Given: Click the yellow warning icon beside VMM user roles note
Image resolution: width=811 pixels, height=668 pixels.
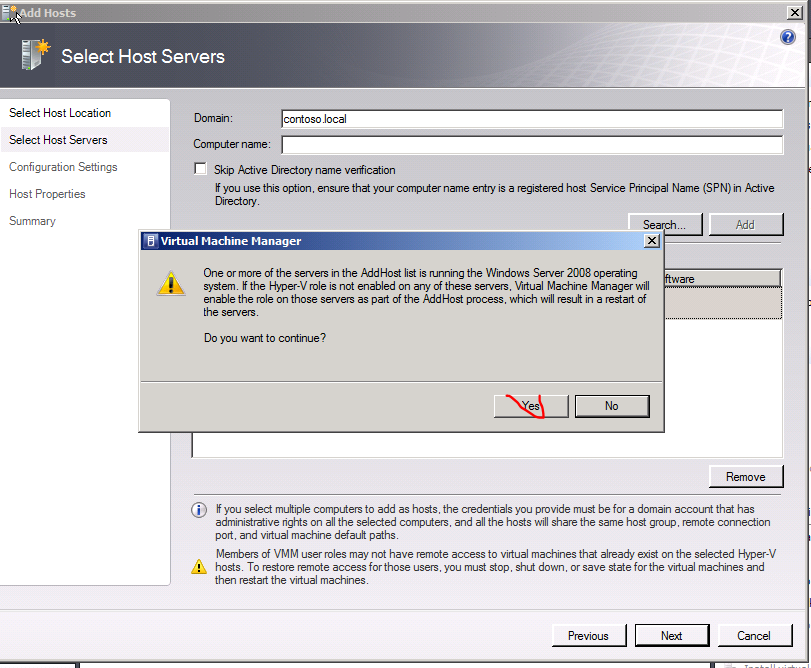Looking at the screenshot, I should click(199, 567).
